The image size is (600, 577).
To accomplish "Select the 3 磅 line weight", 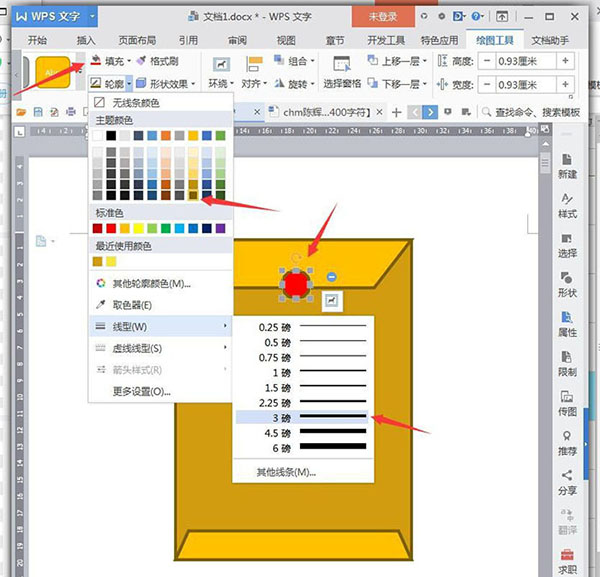I will pyautogui.click(x=302, y=417).
